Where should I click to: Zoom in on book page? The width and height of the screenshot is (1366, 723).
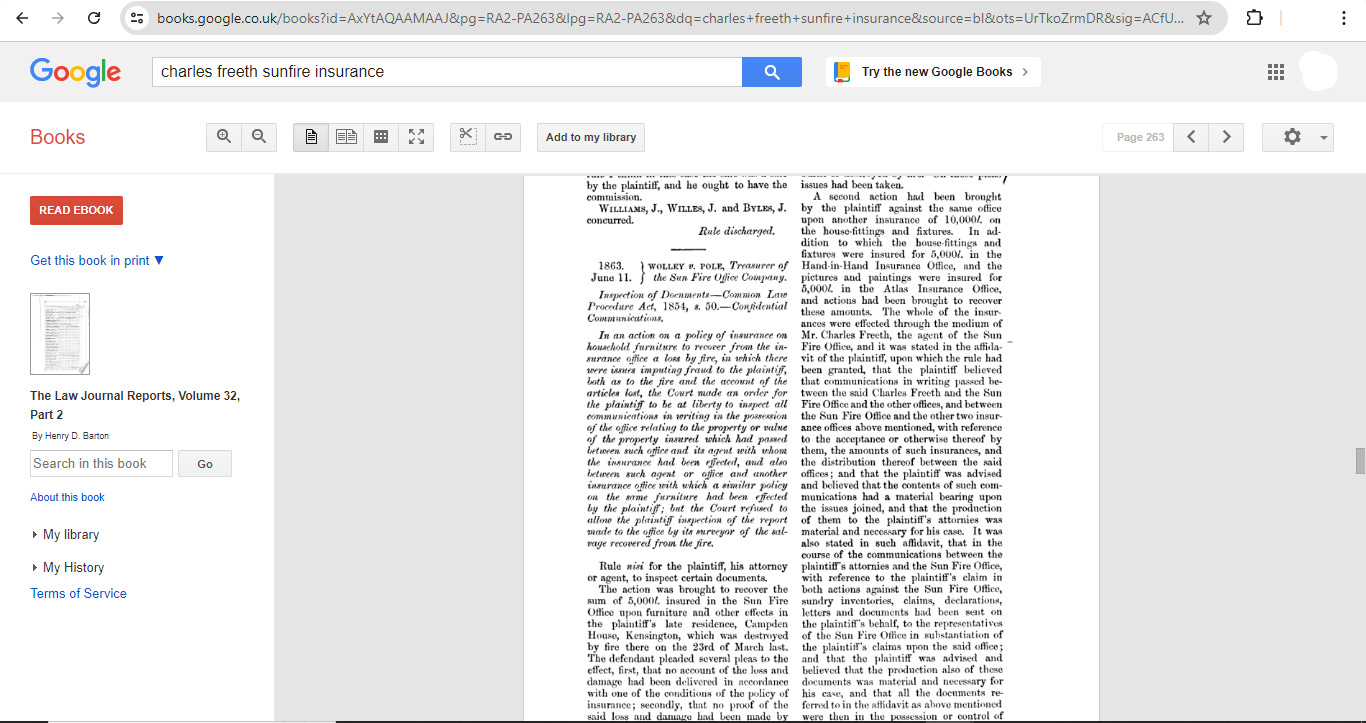tap(224, 137)
